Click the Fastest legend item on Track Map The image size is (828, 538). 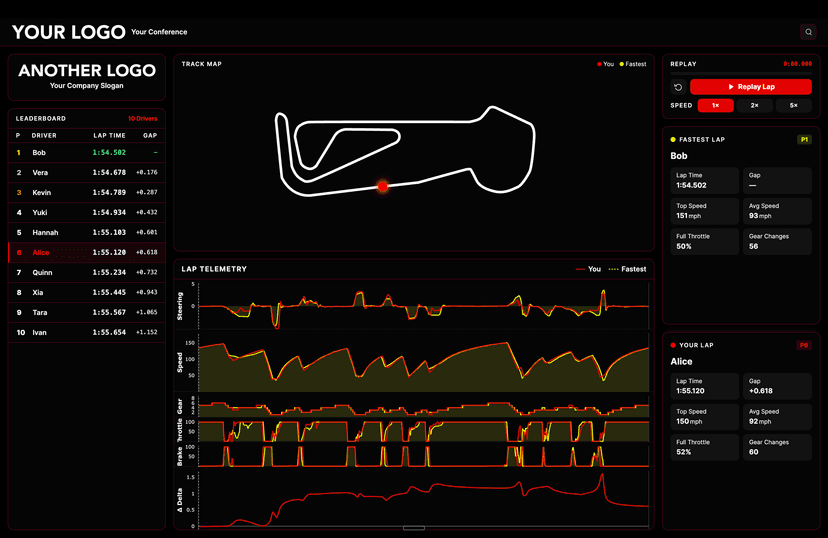pos(633,64)
